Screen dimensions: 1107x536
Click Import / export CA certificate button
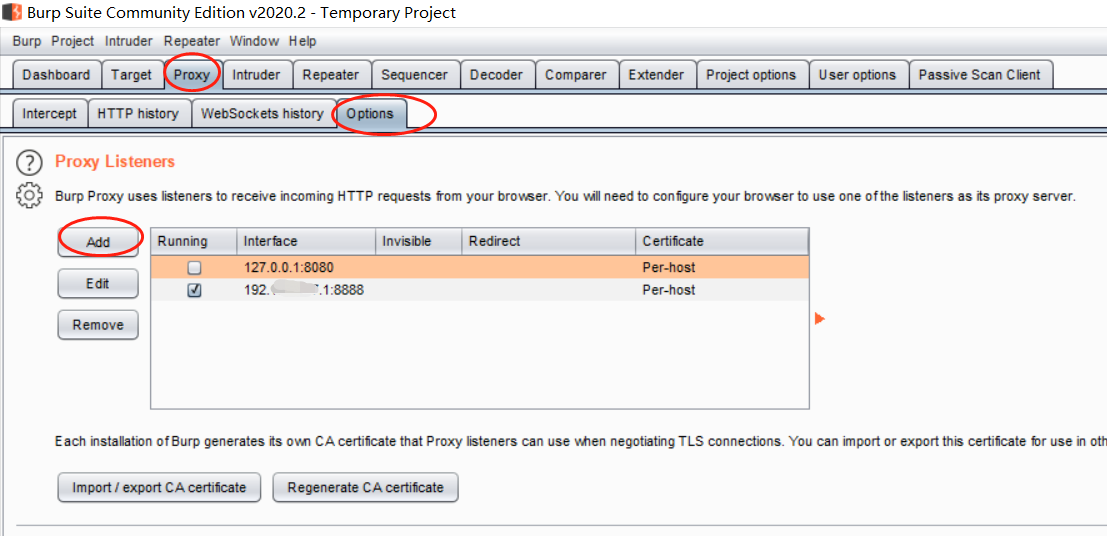point(160,487)
